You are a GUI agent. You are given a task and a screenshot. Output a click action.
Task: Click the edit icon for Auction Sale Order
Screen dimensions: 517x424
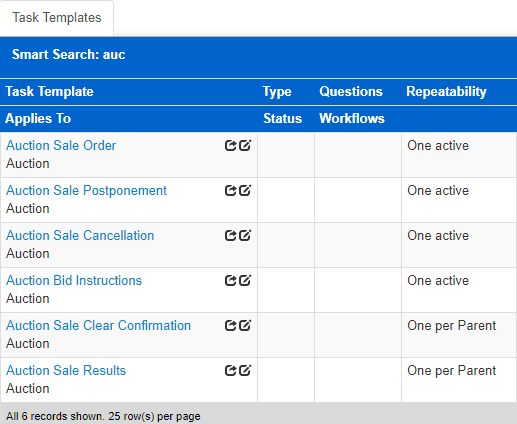pyautogui.click(x=245, y=145)
